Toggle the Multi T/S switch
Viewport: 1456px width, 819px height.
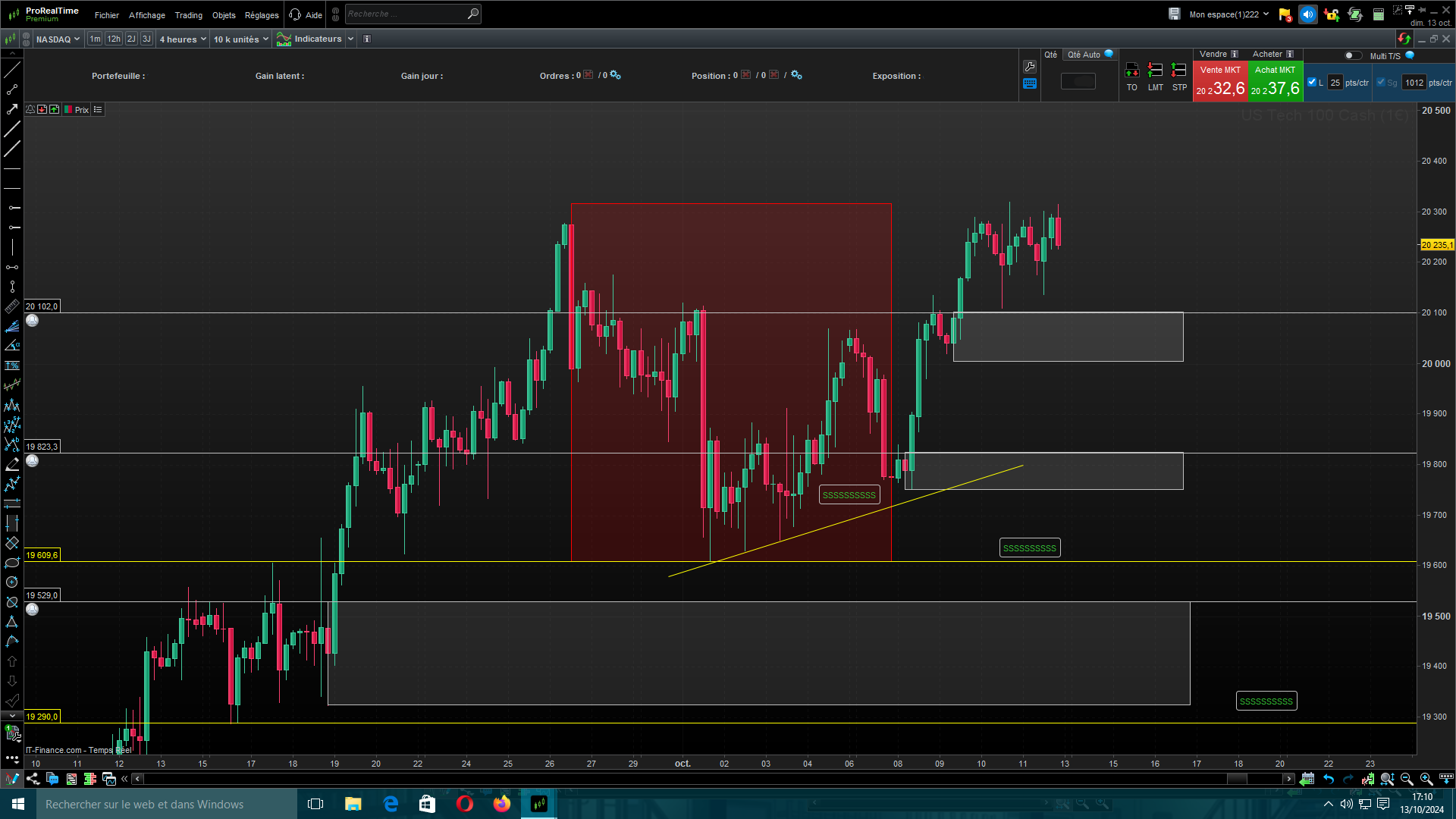pyautogui.click(x=1352, y=55)
